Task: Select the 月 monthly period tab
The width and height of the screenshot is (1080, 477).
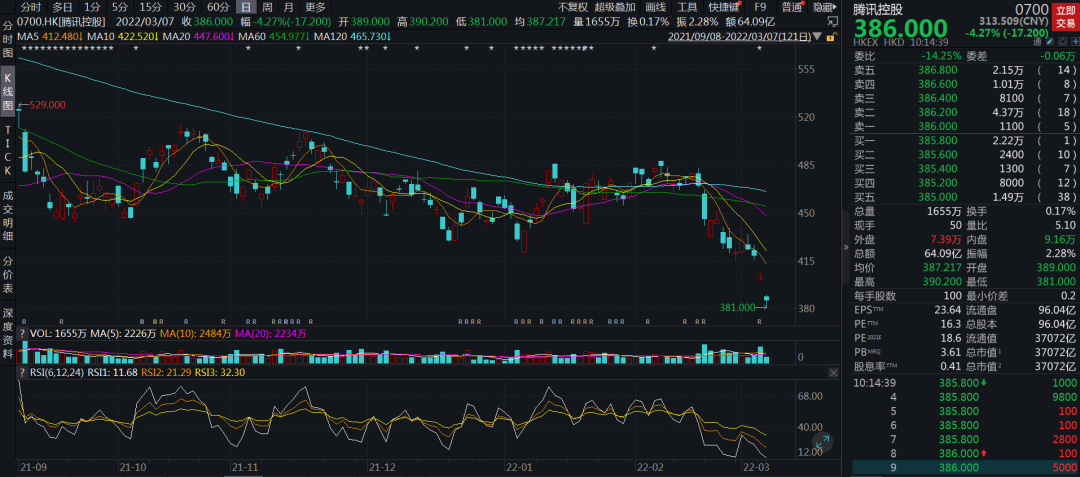Action: click(289, 7)
